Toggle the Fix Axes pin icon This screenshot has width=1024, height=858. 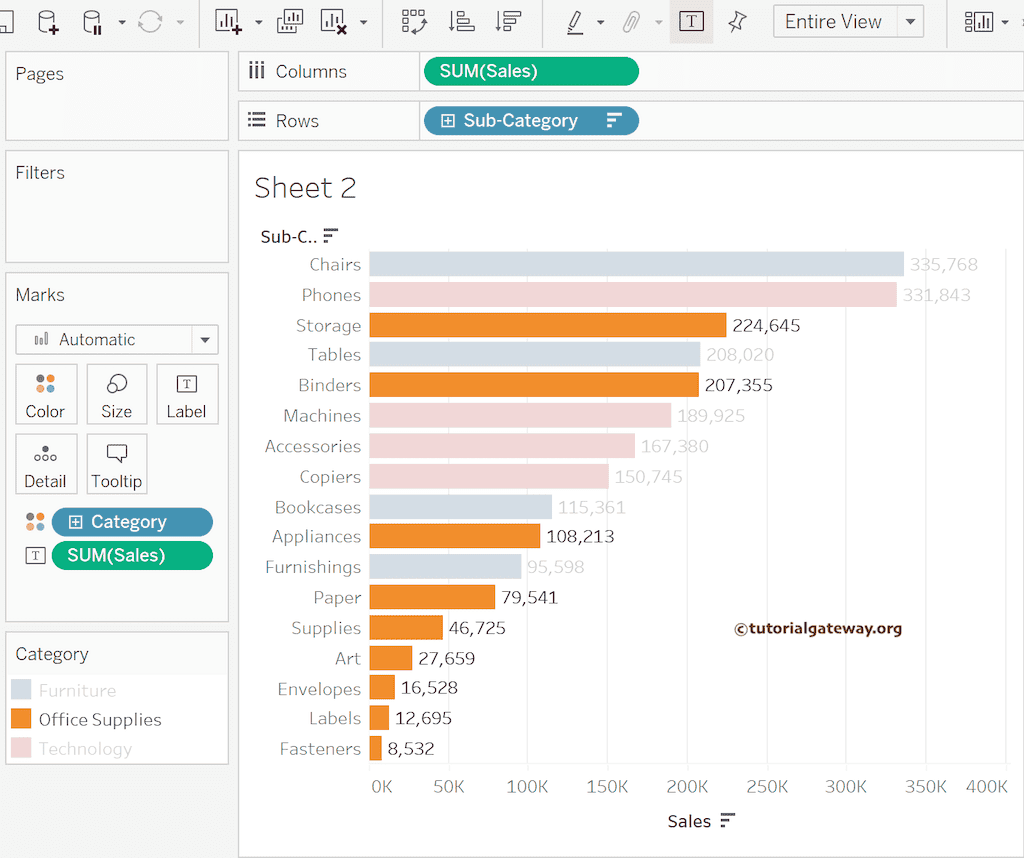[737, 22]
